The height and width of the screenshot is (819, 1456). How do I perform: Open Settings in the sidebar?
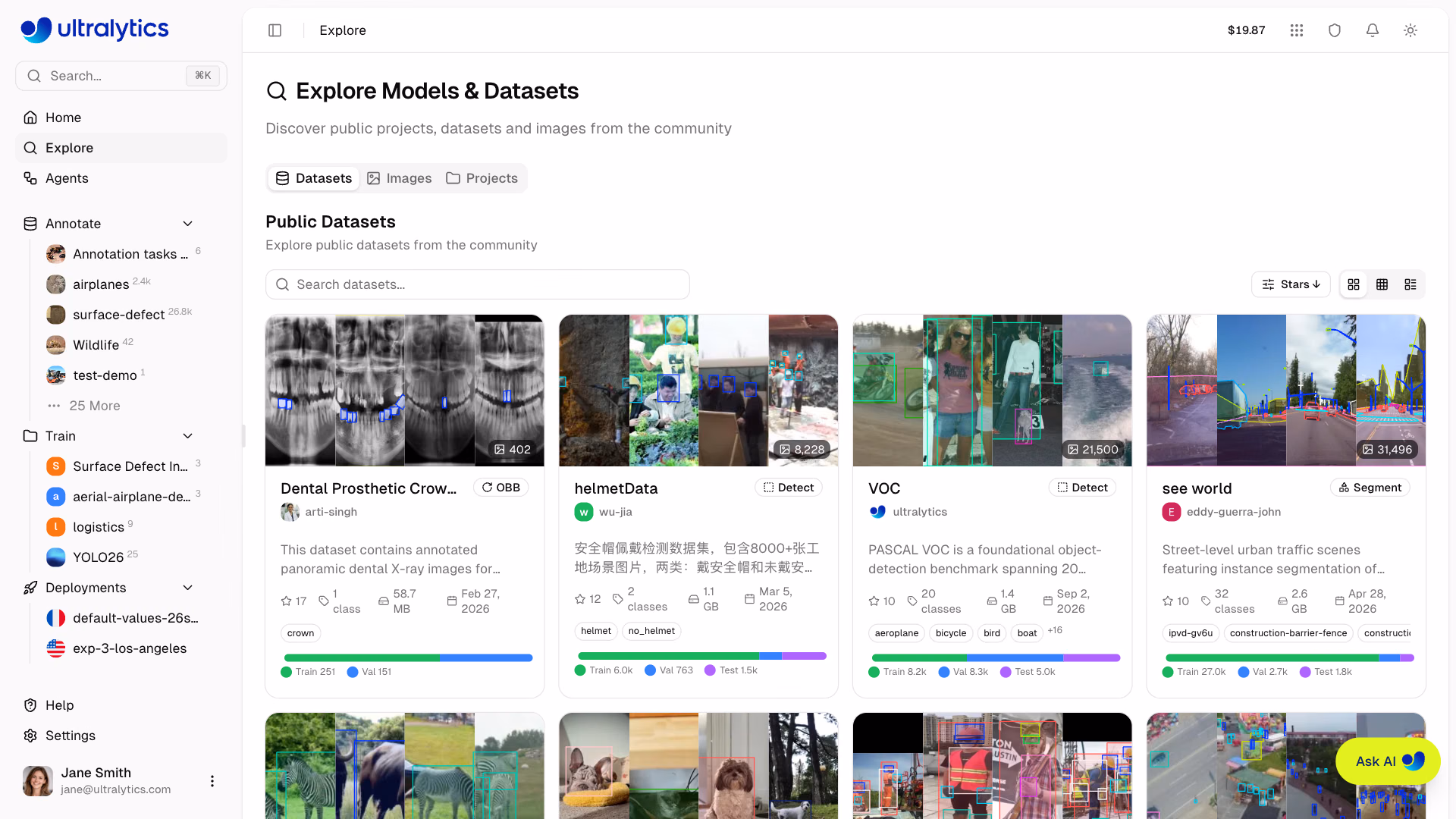coord(121,736)
